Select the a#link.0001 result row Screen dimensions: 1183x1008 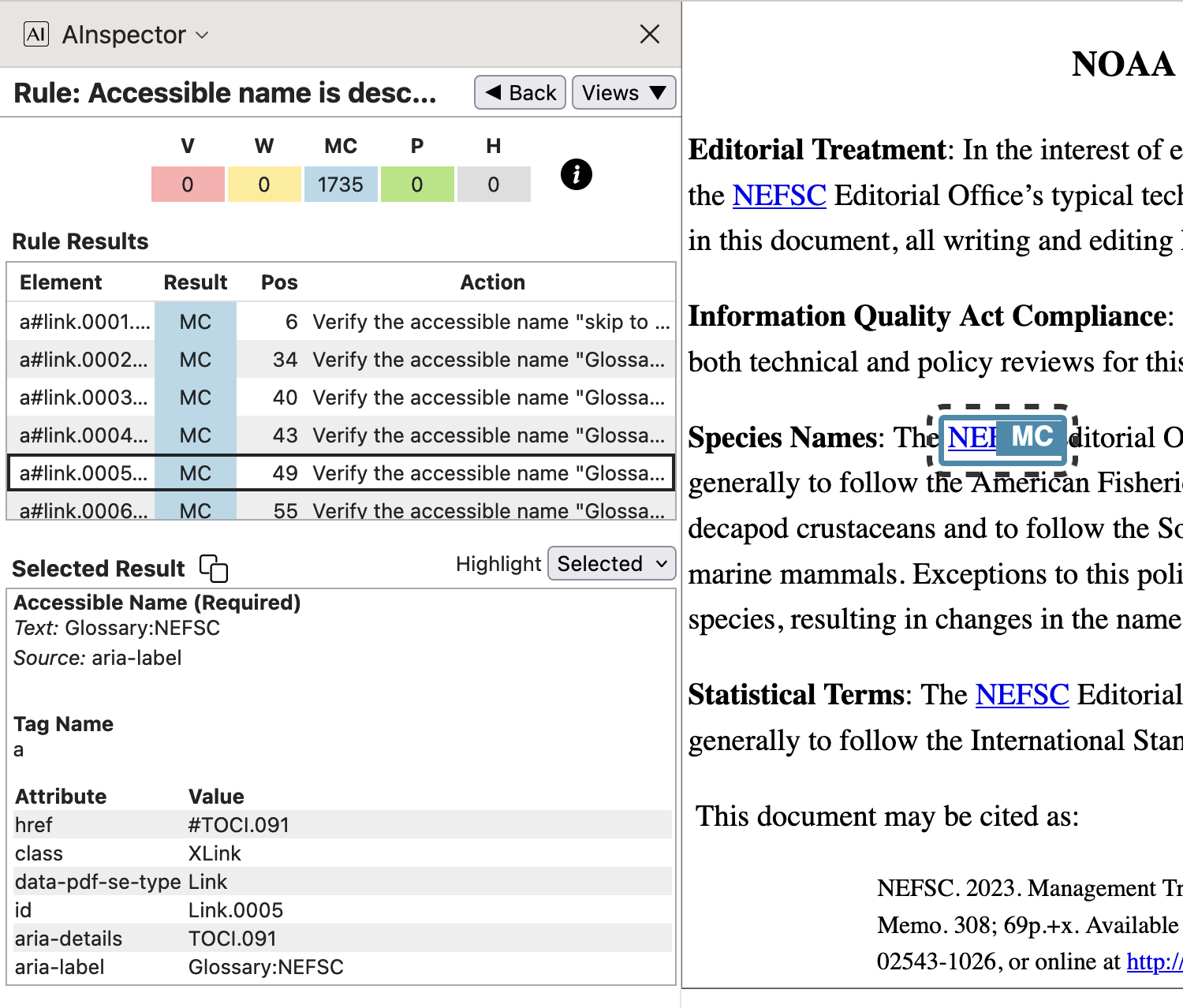[341, 322]
